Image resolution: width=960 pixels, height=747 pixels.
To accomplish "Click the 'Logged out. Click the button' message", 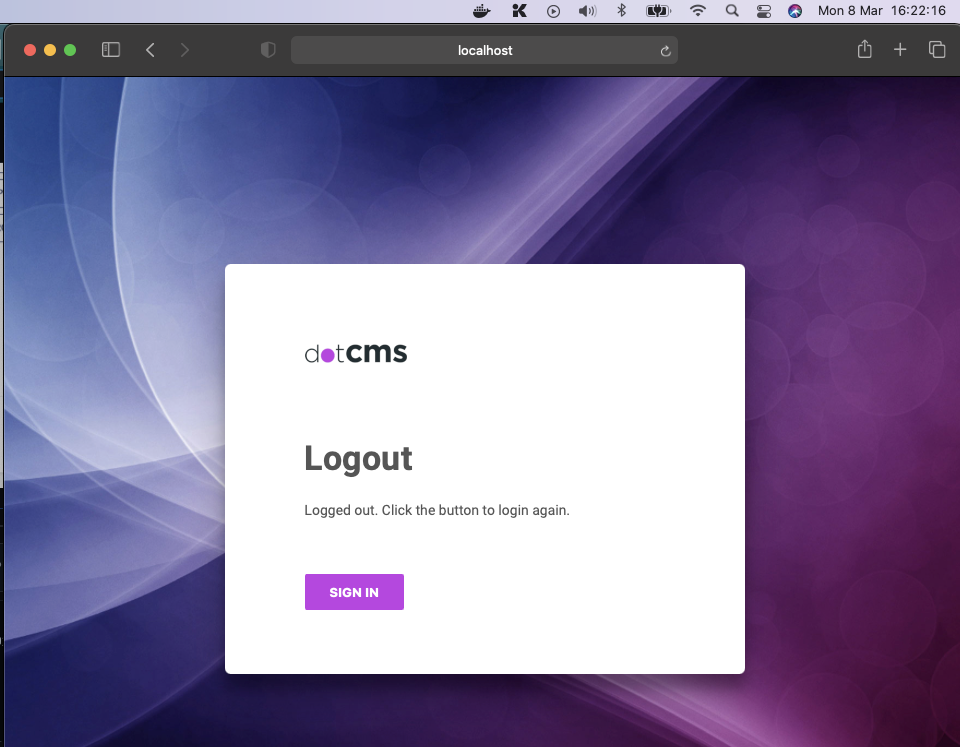I will tap(437, 510).
